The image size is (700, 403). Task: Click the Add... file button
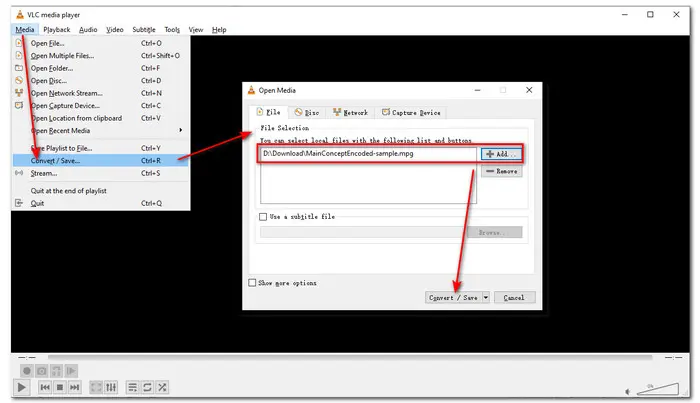pos(501,154)
